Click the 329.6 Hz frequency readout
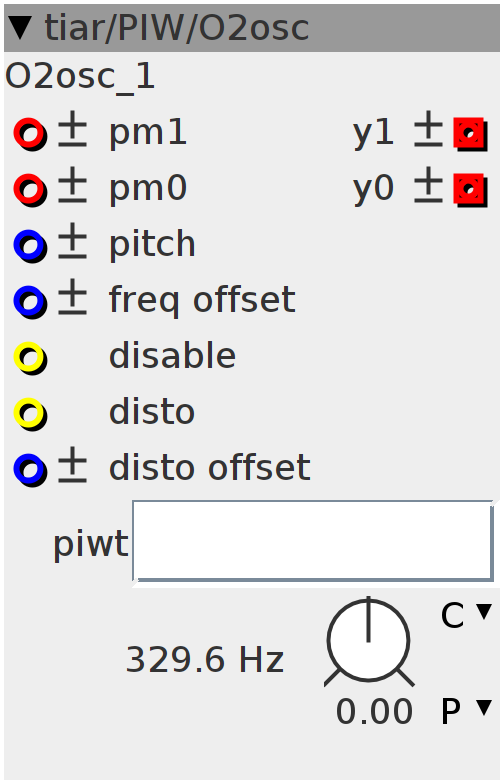 point(205,660)
